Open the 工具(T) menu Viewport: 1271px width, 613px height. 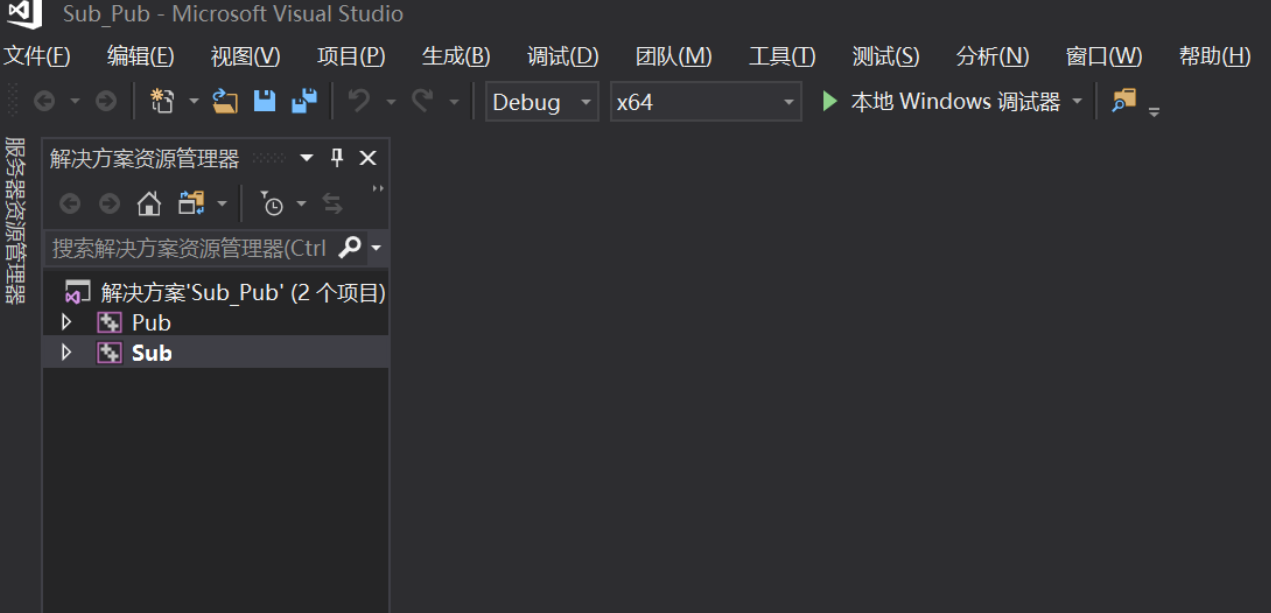tap(782, 56)
